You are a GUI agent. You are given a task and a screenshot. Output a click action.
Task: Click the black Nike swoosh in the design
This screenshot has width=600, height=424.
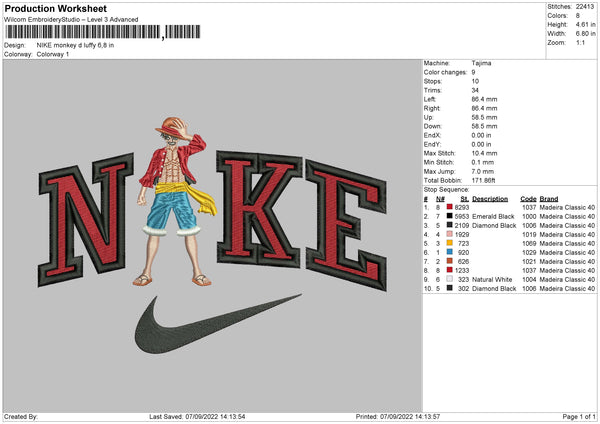pyautogui.click(x=218, y=324)
